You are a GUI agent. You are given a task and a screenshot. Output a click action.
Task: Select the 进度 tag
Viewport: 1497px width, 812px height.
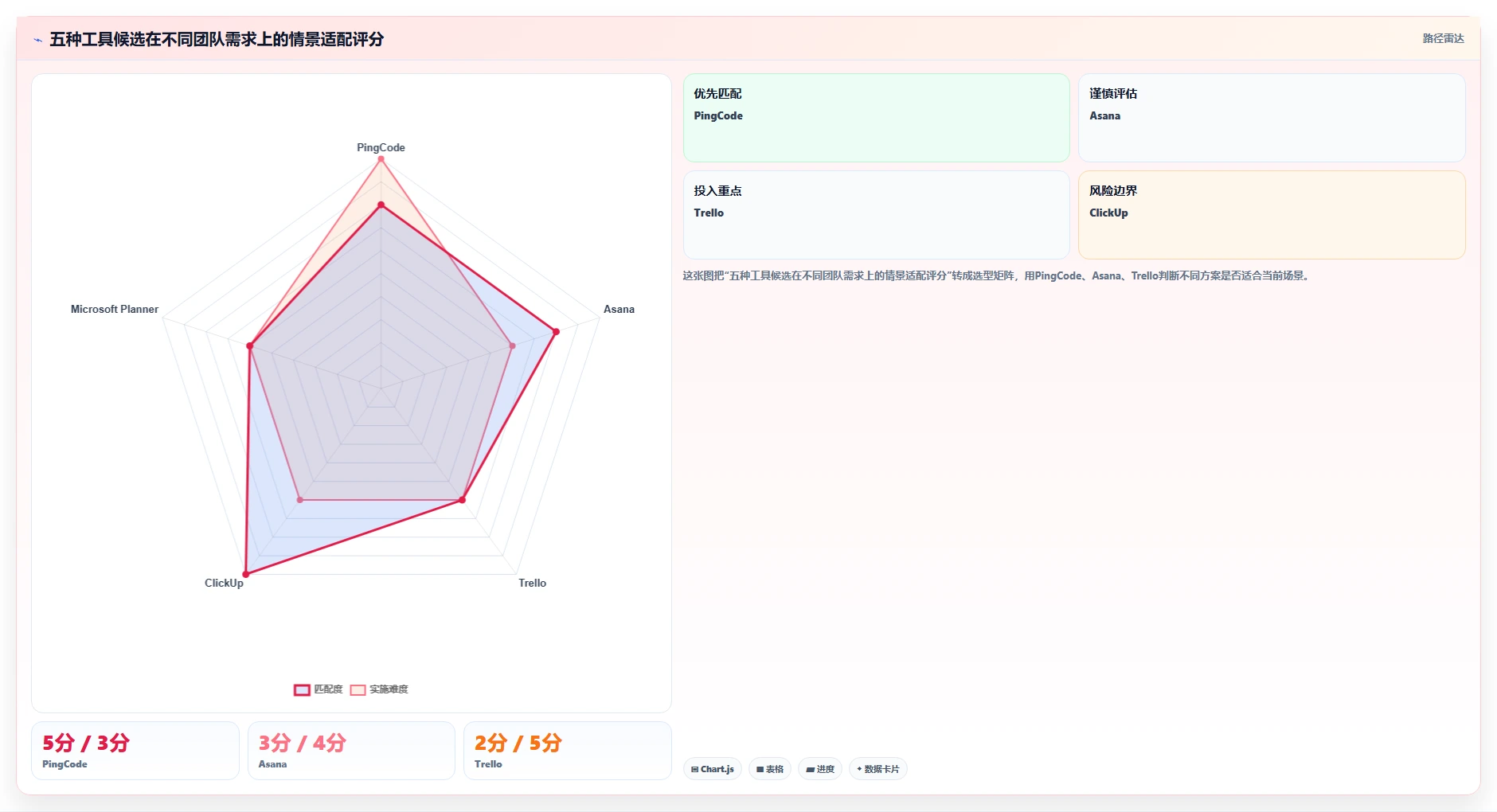click(820, 769)
